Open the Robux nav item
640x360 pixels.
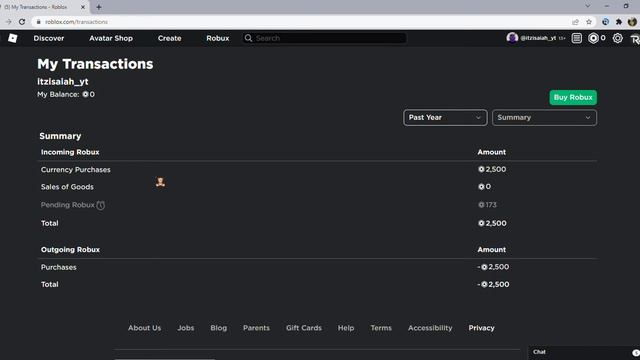tap(218, 38)
